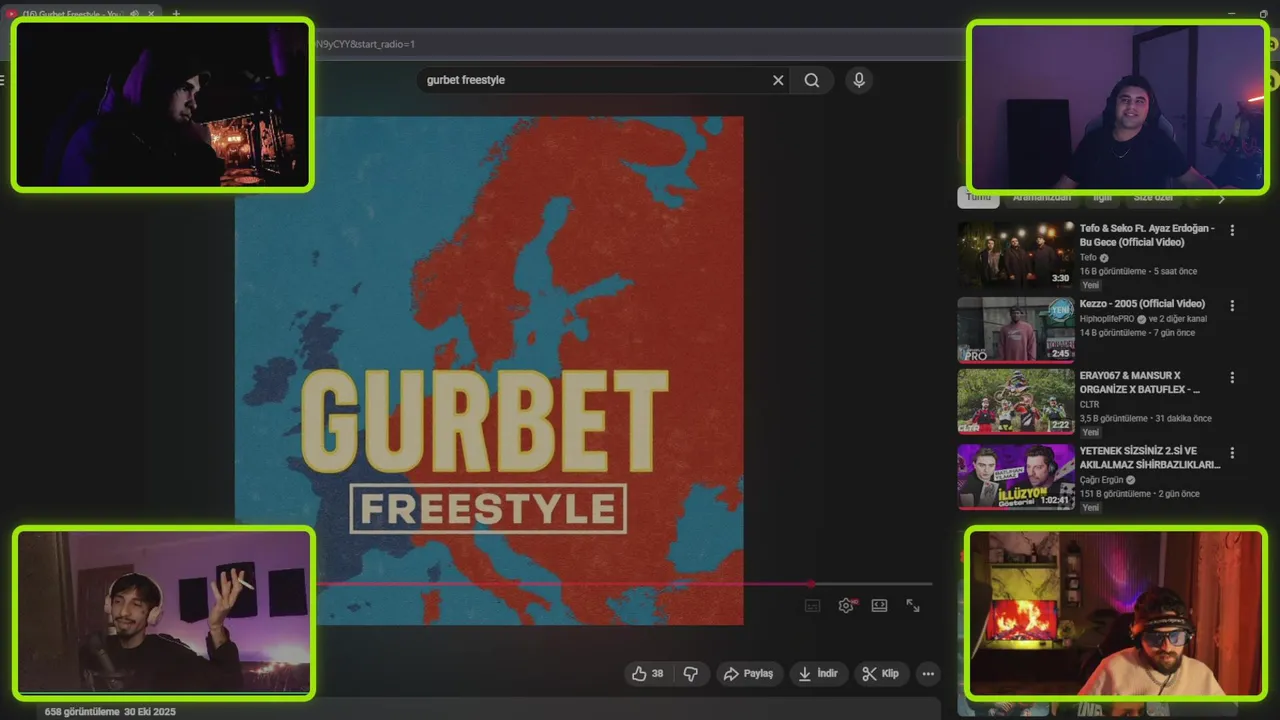Viewport: 1280px width, 720px height.
Task: Open the Çağrı Ergün channel name
Action: [x=1101, y=480]
